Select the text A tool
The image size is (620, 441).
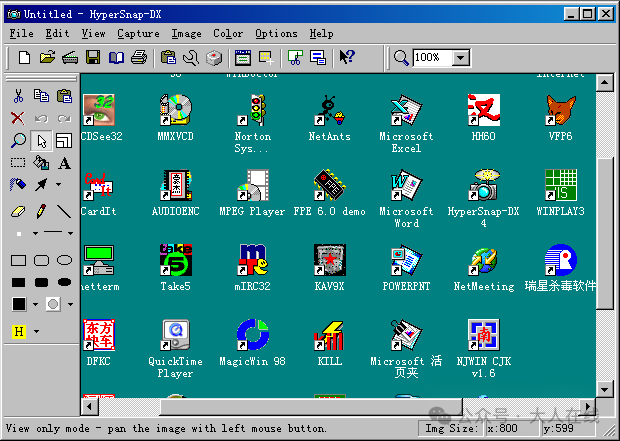[64, 163]
